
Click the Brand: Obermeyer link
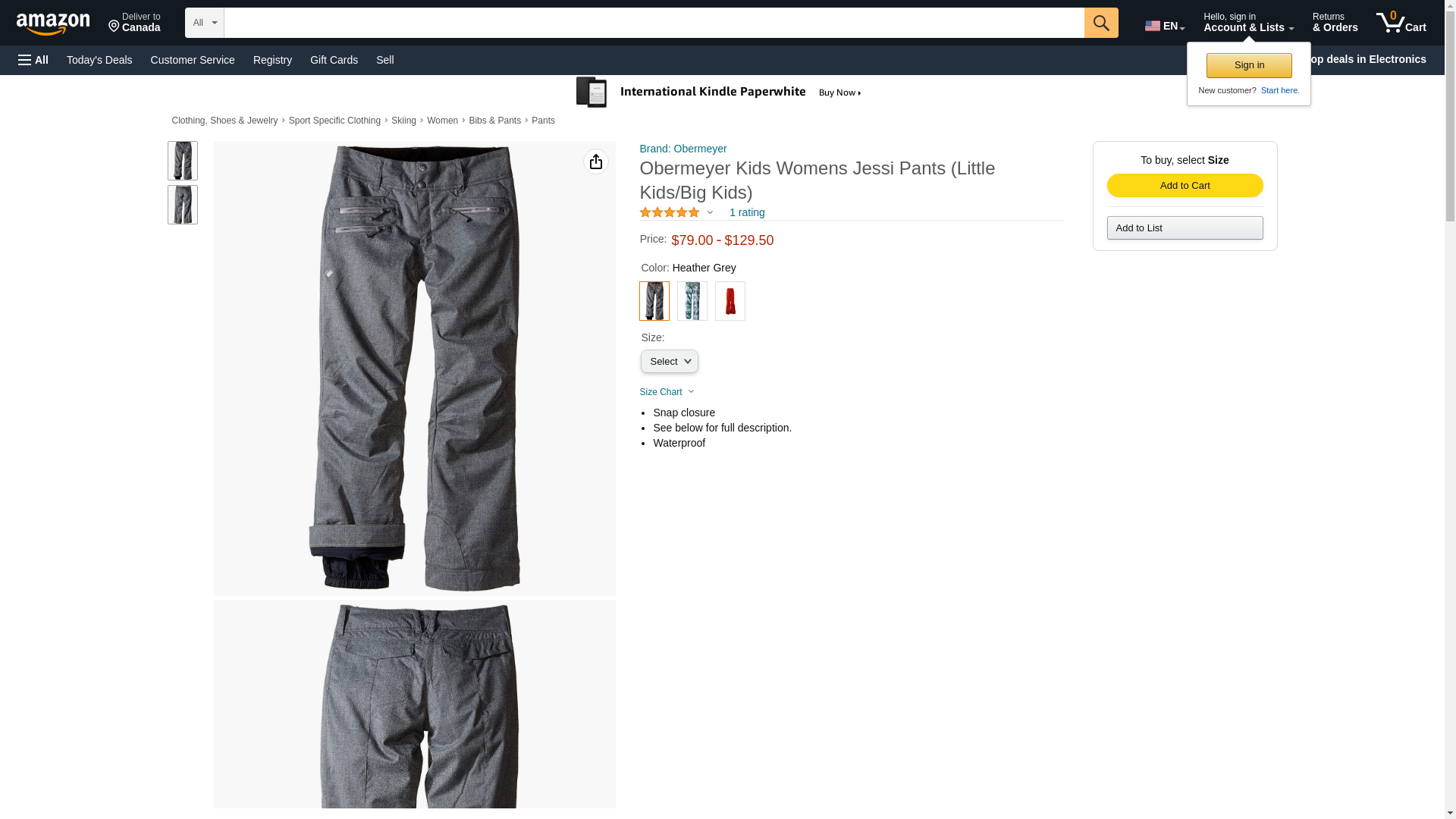pos(682,149)
